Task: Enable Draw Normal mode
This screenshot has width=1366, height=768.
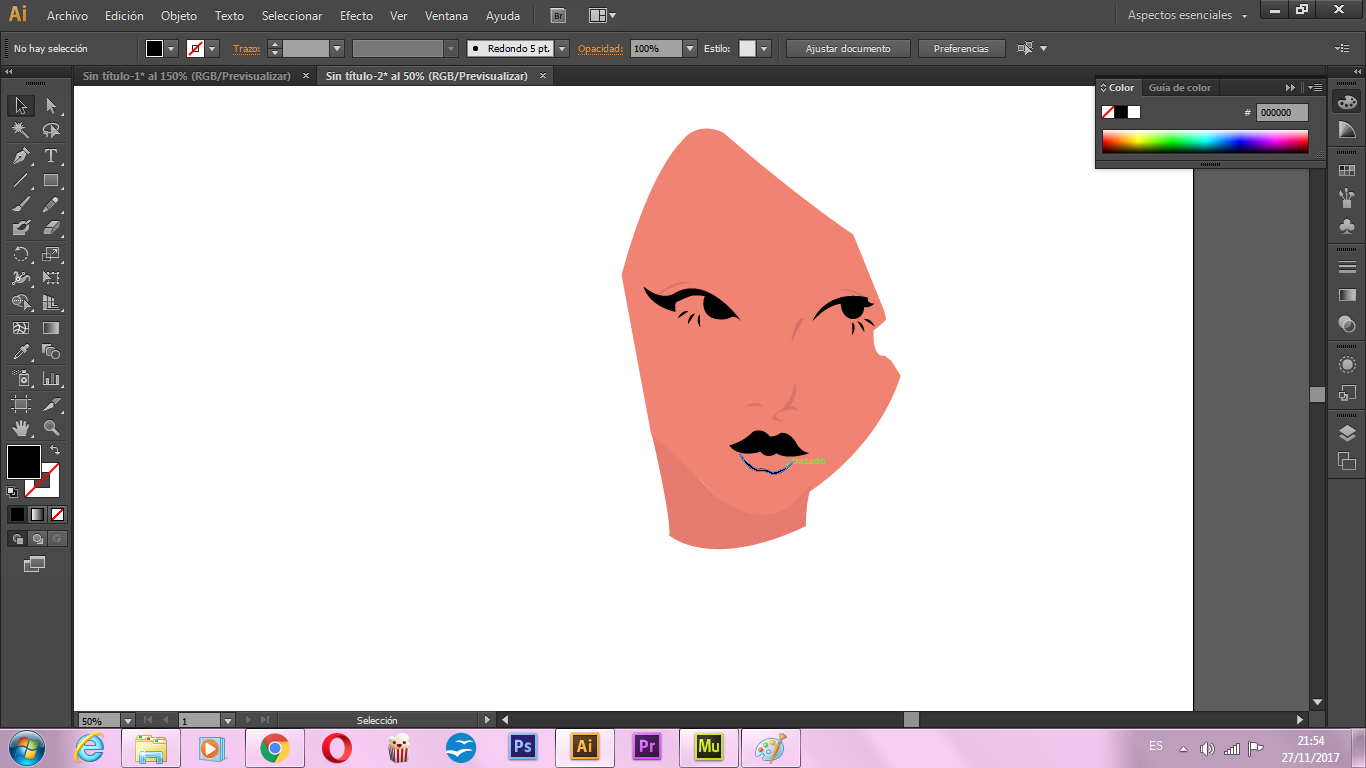Action: click(17, 539)
